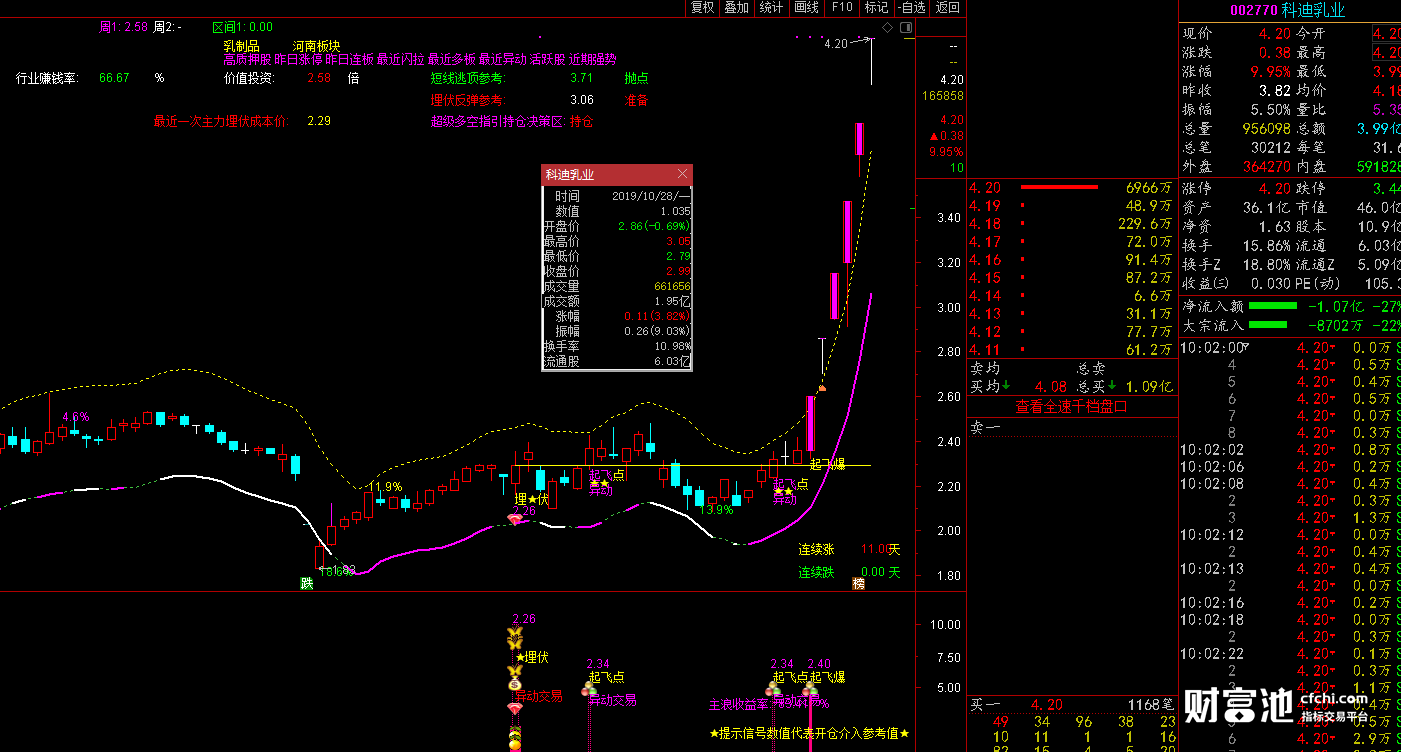This screenshot has height=752, width=1401.
Task: Click the 大宗流入 green bar
Action: (1269, 325)
